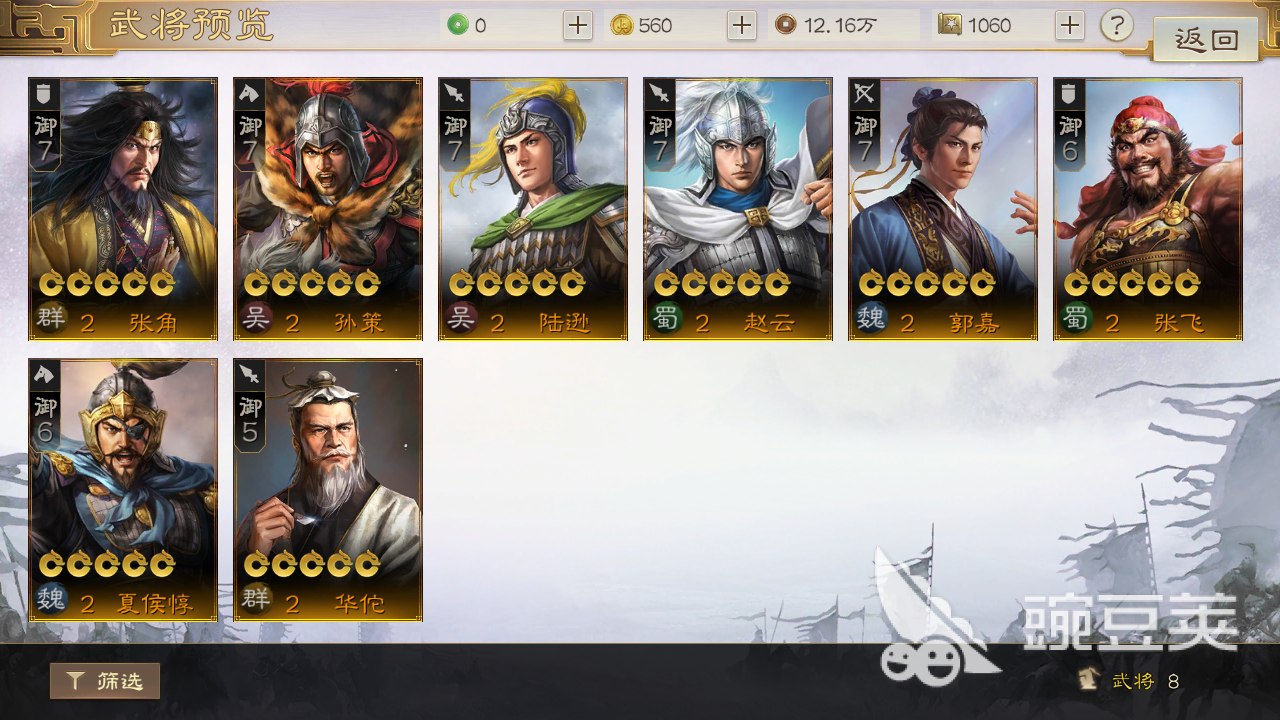Image resolution: width=1280 pixels, height=720 pixels.
Task: Select the 陆逊 general card
Action: [533, 209]
